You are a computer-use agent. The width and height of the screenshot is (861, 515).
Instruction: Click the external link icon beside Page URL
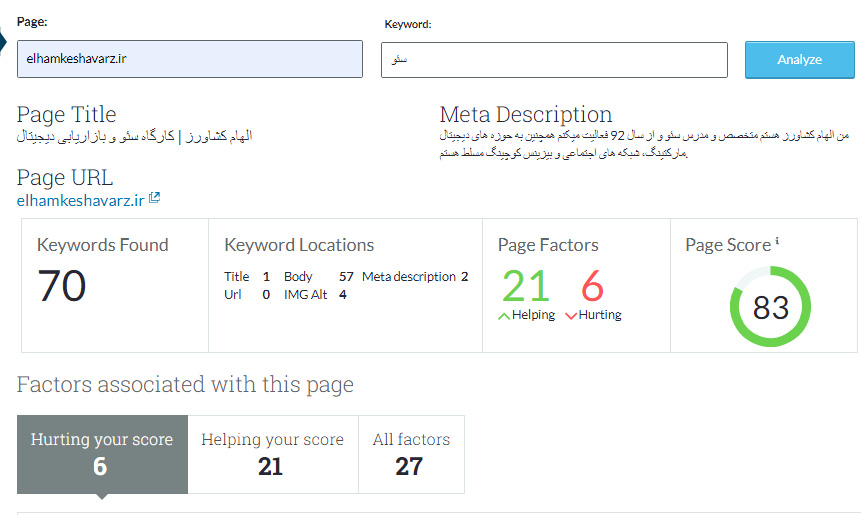click(154, 198)
